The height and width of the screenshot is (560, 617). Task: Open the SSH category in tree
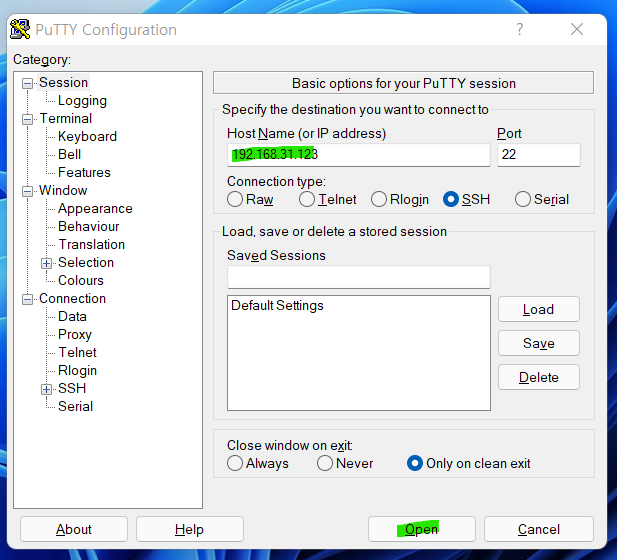72,388
